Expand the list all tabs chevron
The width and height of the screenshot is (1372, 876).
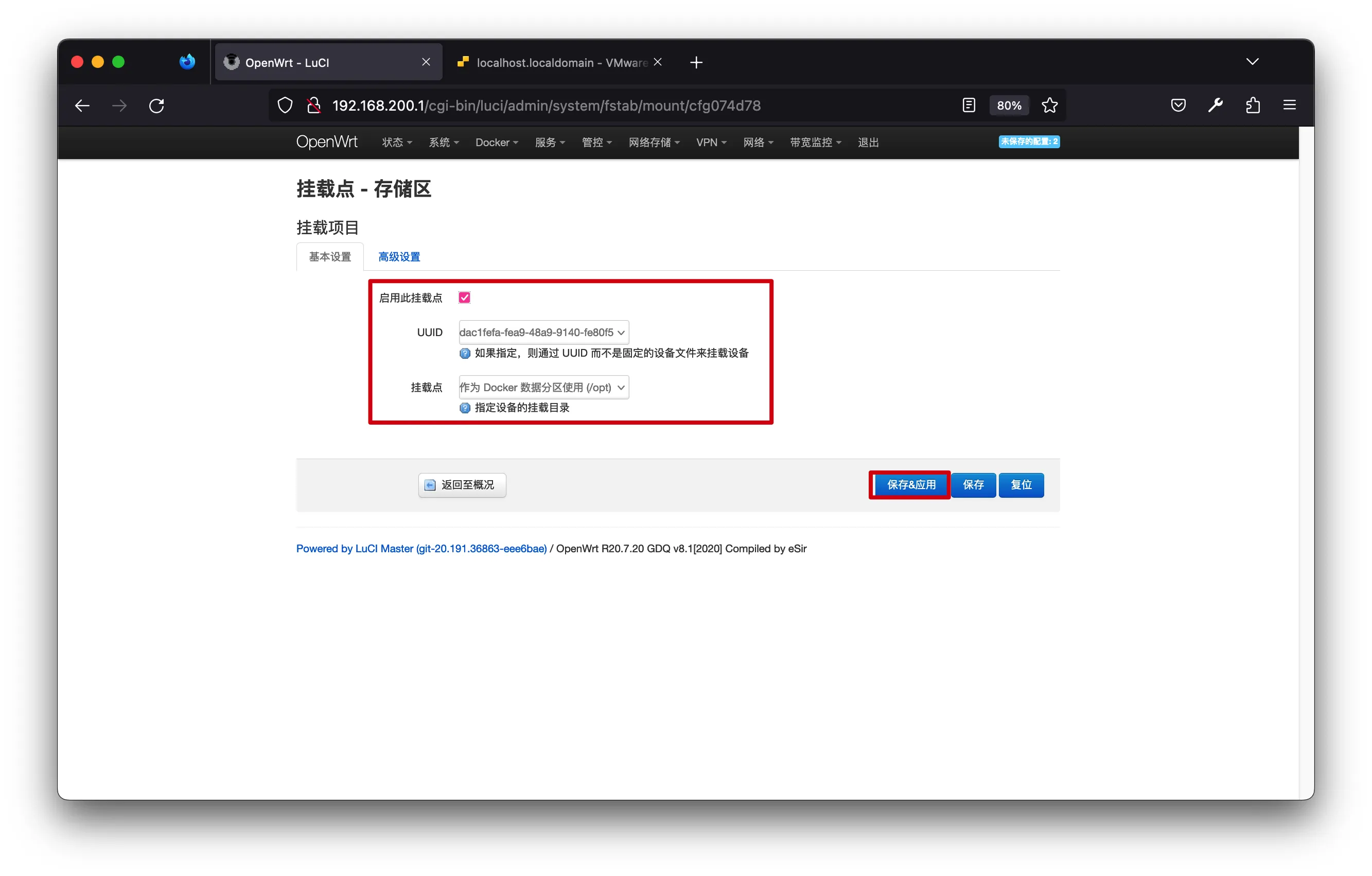point(1253,62)
